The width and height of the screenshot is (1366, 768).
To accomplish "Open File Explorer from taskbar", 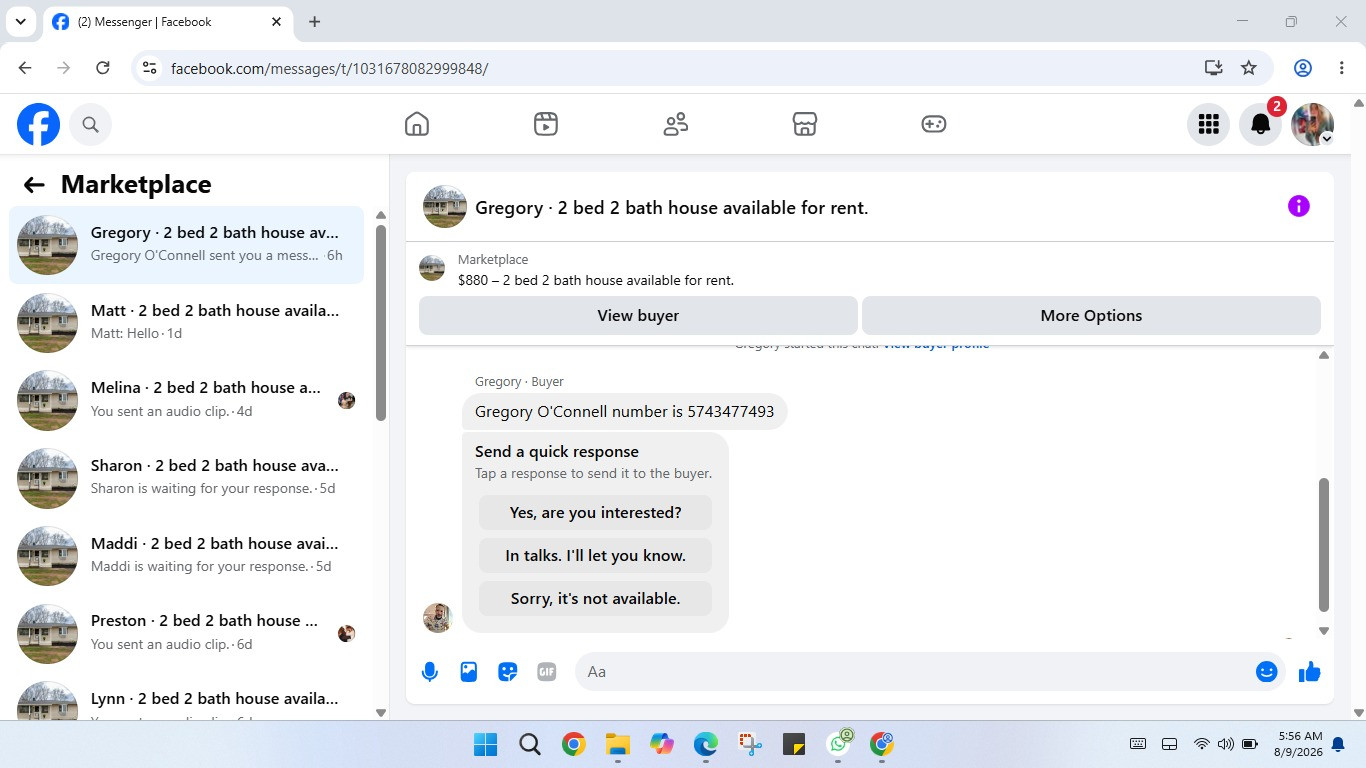I will pyautogui.click(x=617, y=744).
